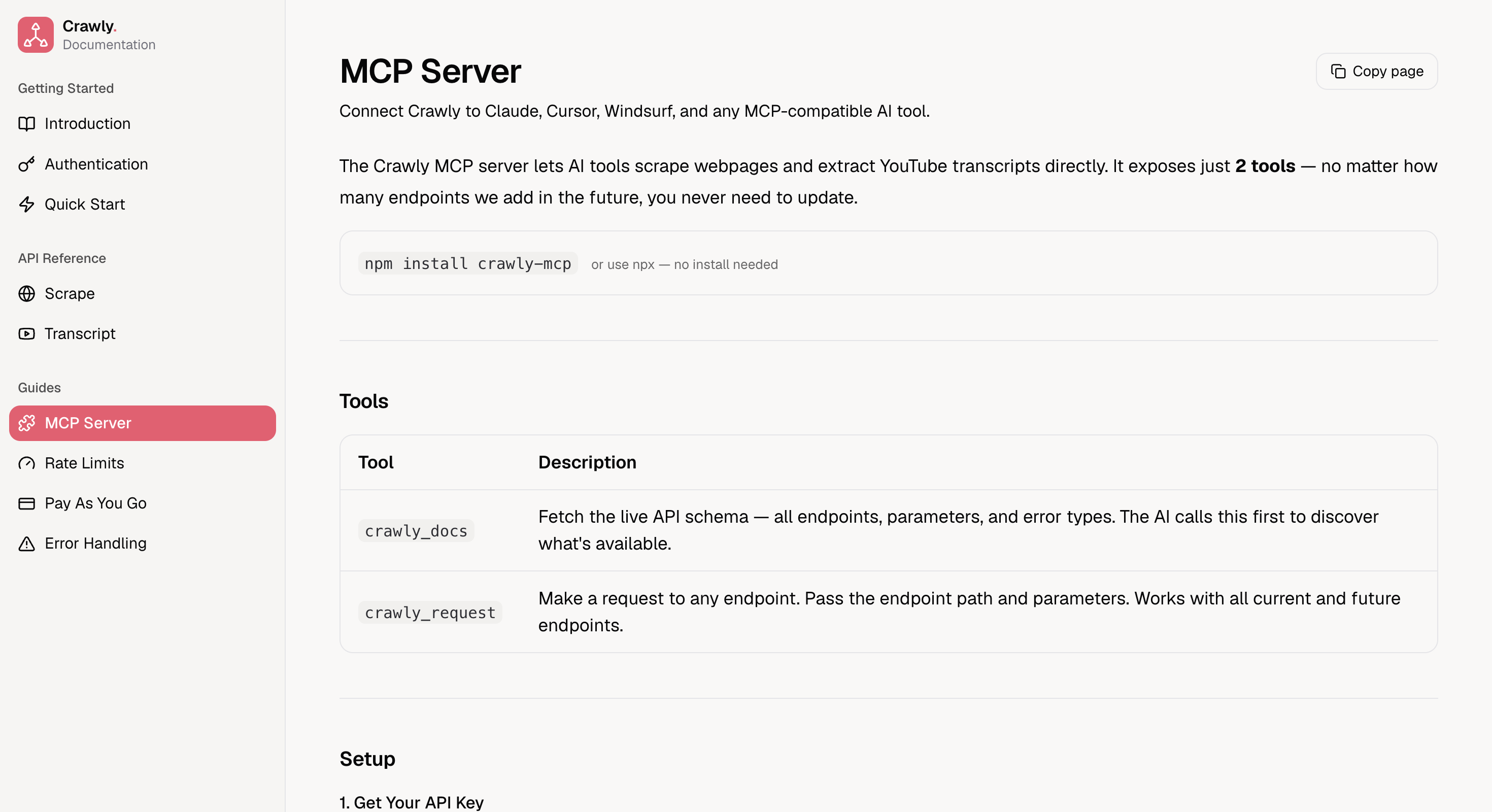This screenshot has height=812, width=1492.
Task: Select the Rate Limits guide
Action: pyautogui.click(x=85, y=463)
